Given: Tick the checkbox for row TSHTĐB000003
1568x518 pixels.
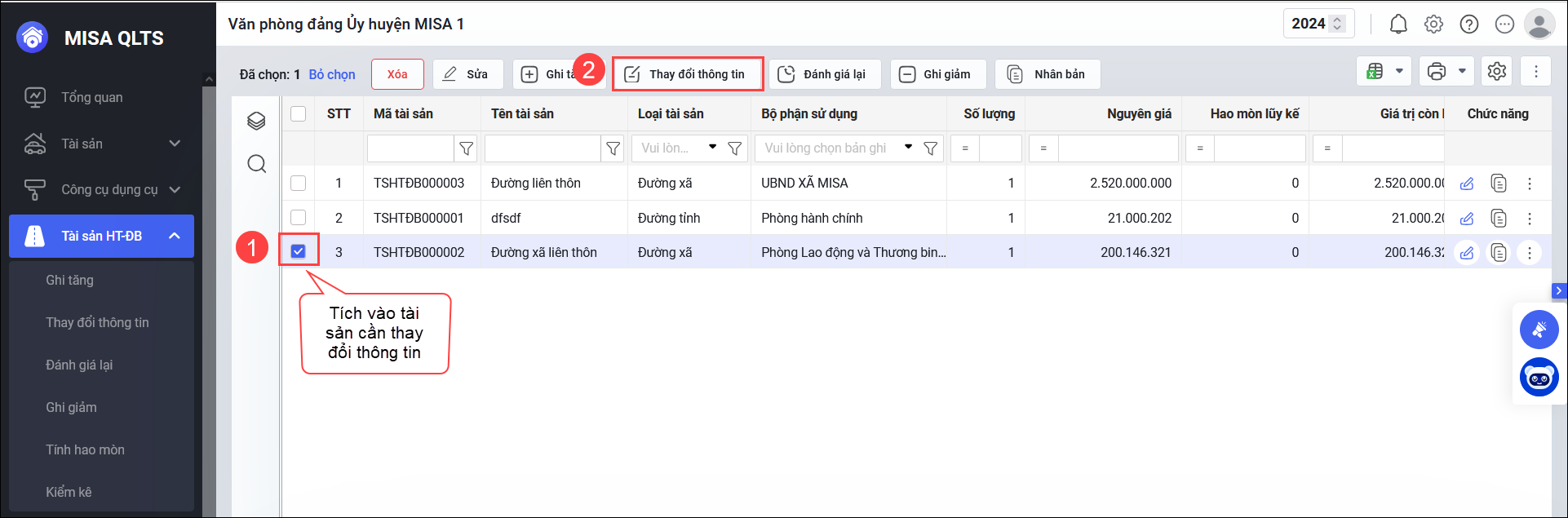Looking at the screenshot, I should click(x=299, y=184).
